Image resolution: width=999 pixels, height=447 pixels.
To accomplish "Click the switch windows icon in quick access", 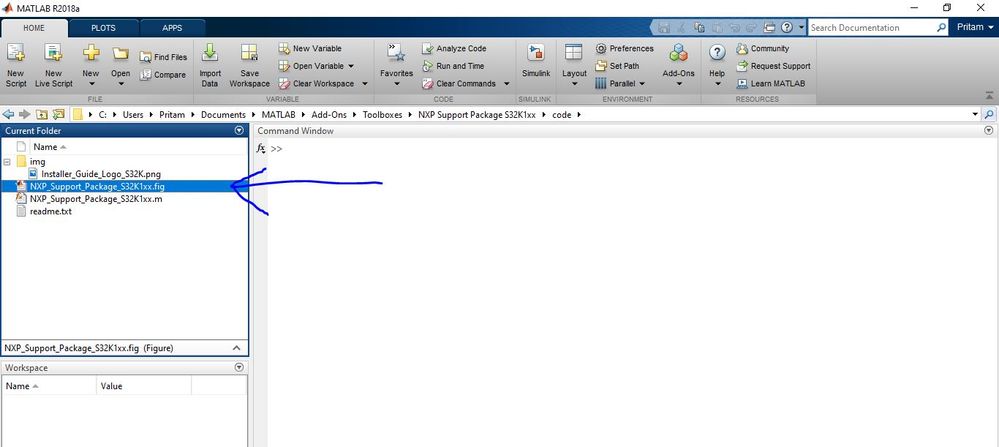I will coord(769,27).
